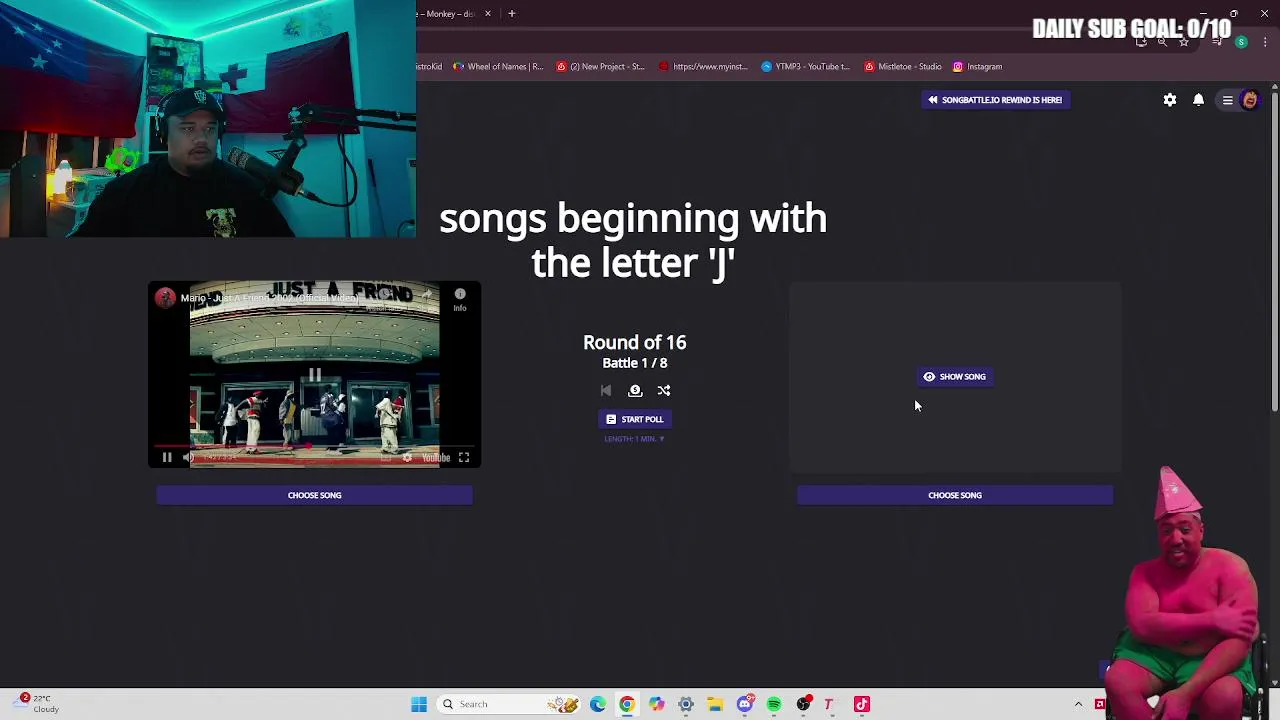Open YouTube player settings gear

coord(407,458)
